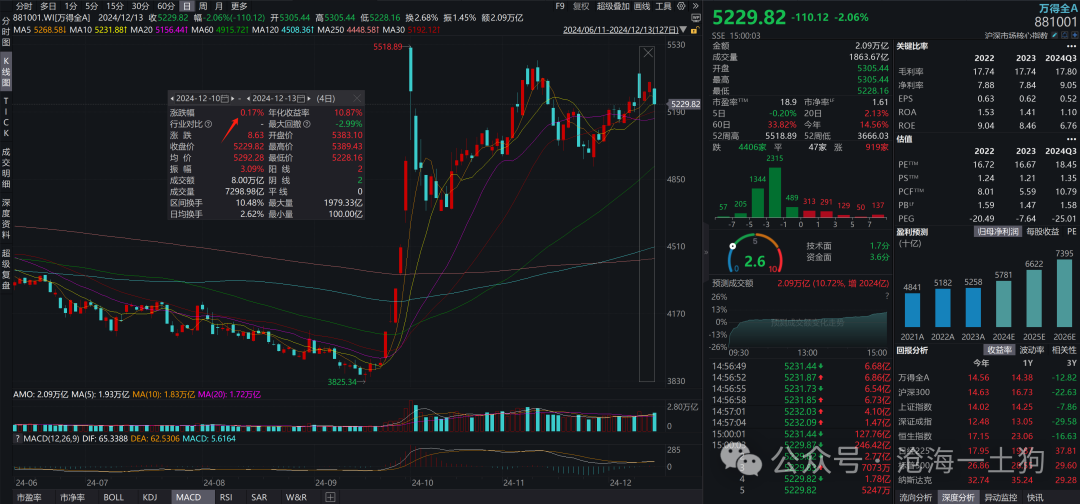Select the 15分 interval
Viewport: 1080px width, 504px height.
[x=115, y=6]
